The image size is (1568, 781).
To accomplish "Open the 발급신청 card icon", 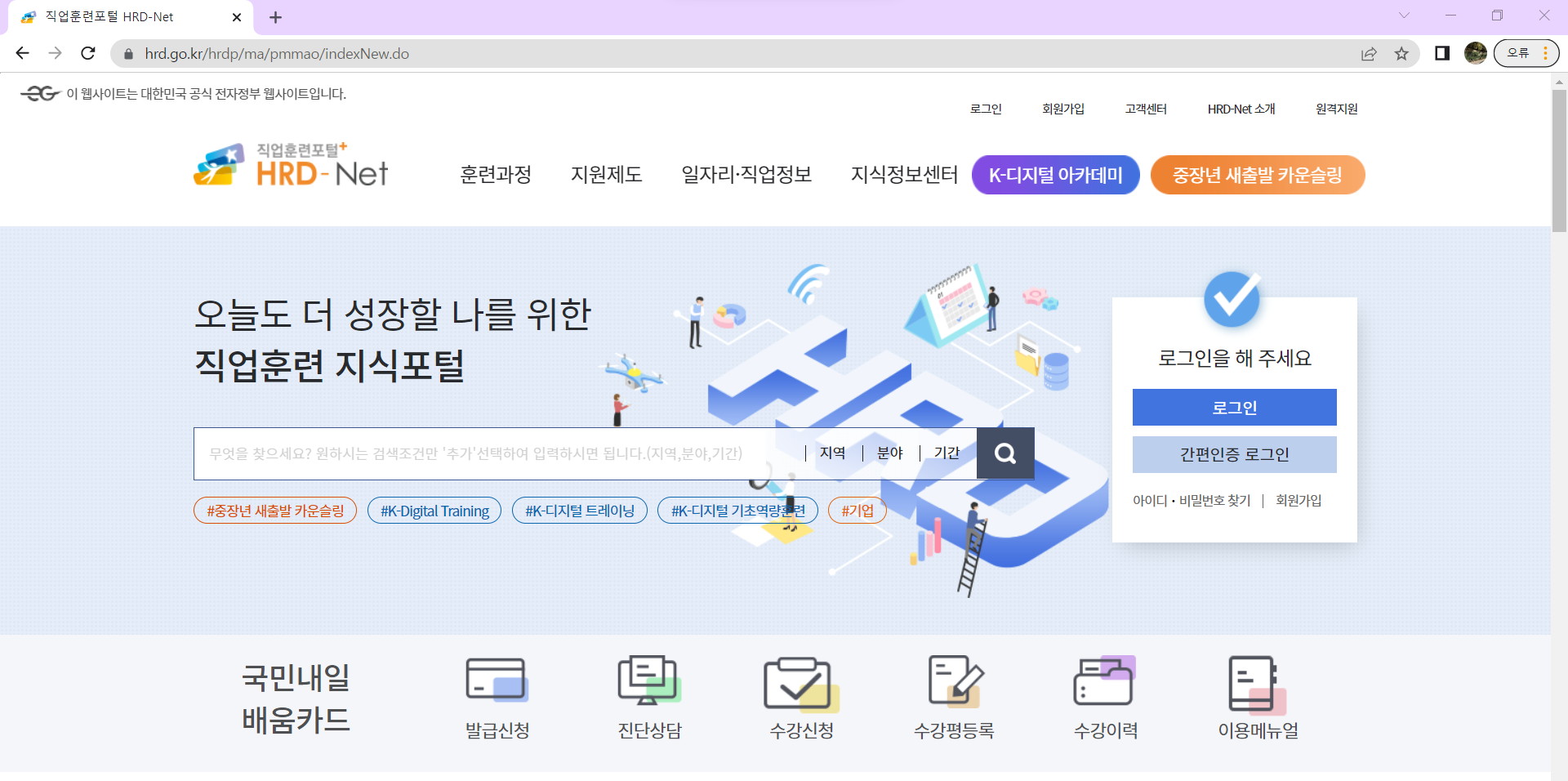I will pyautogui.click(x=497, y=680).
